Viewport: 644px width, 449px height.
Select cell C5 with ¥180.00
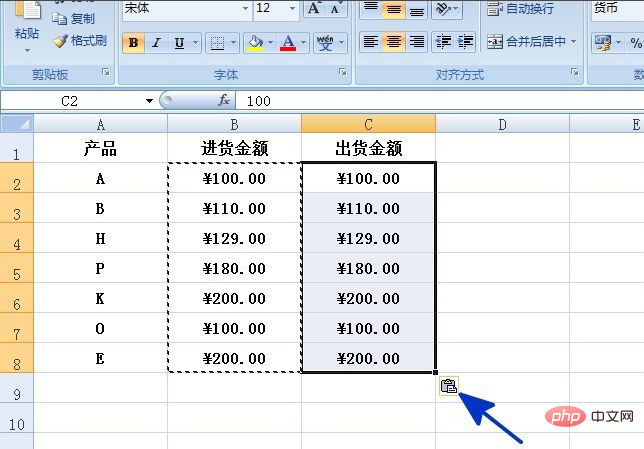pos(368,268)
